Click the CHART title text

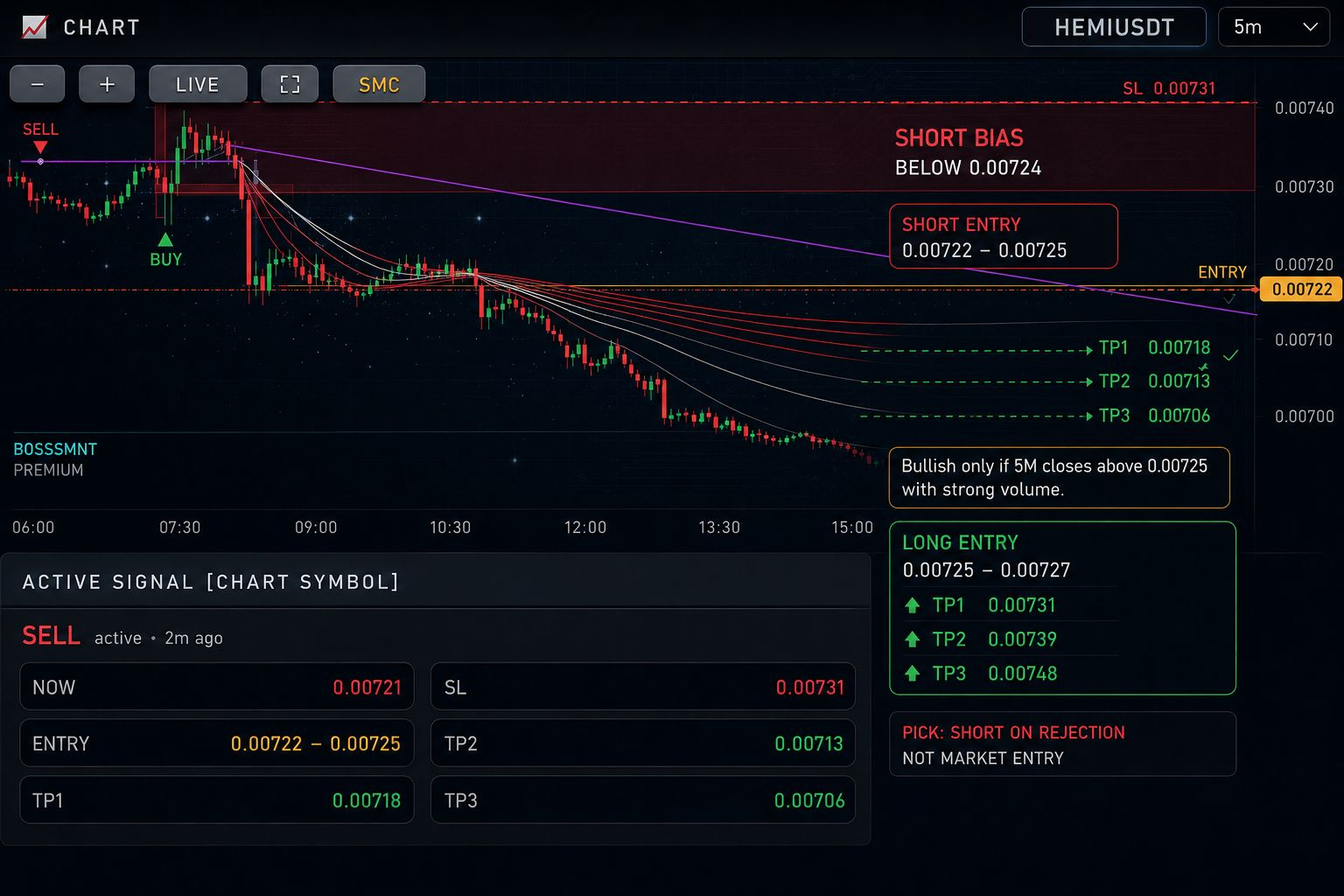101,27
